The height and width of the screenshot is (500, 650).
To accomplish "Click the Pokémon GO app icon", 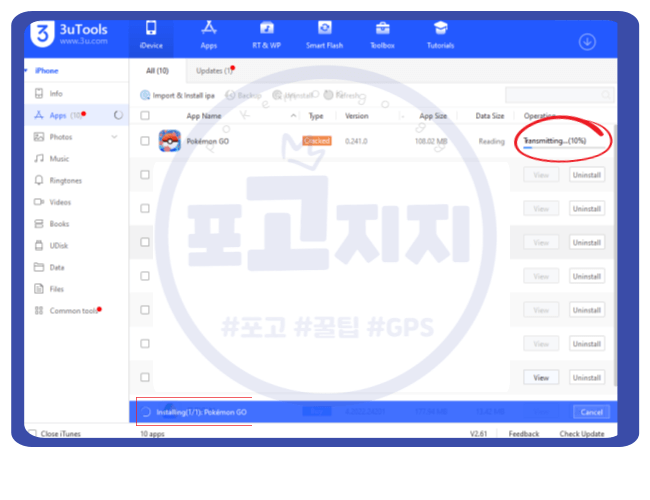I will [x=170, y=141].
